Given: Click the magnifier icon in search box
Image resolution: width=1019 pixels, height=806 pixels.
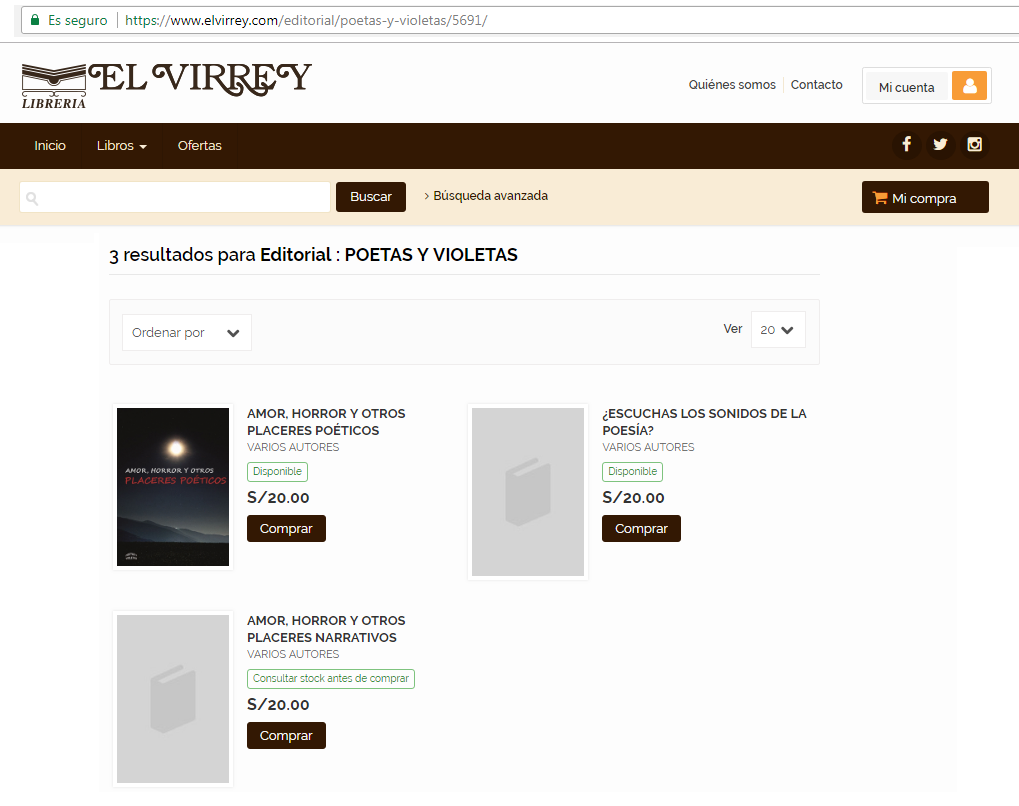Looking at the screenshot, I should 32,198.
